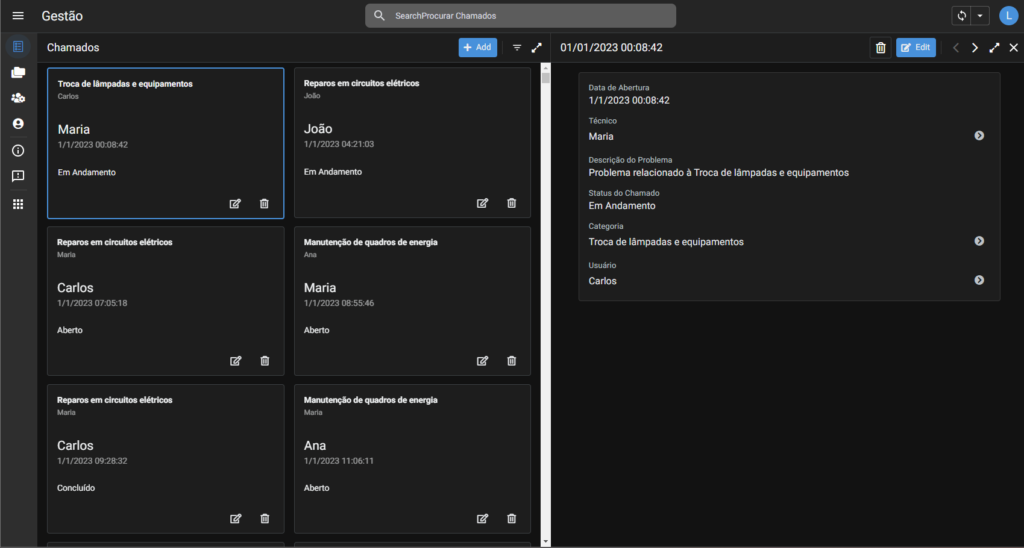This screenshot has width=1024, height=548.
Task: Go to next record with right chevron
Action: (x=975, y=47)
